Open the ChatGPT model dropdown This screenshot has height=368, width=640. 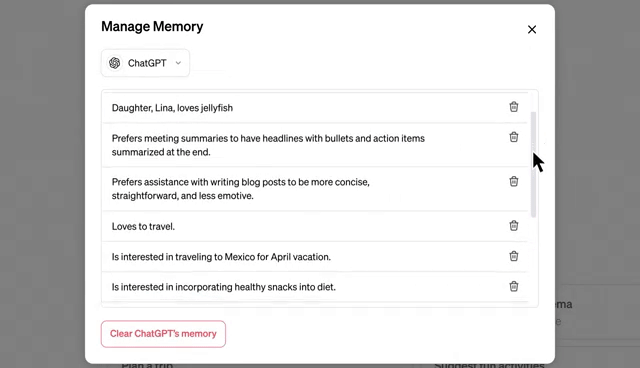[145, 63]
